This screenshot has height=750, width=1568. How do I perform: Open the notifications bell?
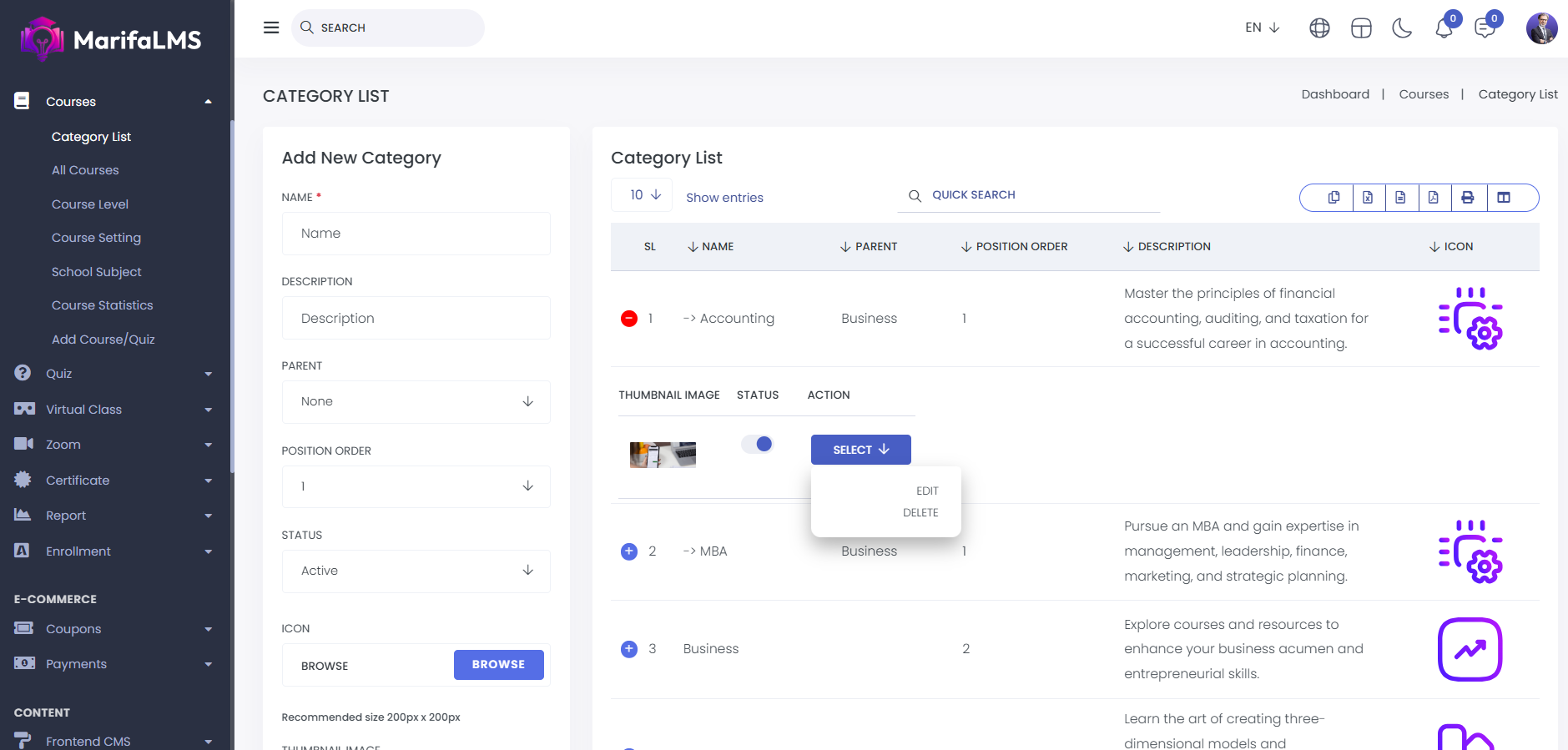[1444, 28]
